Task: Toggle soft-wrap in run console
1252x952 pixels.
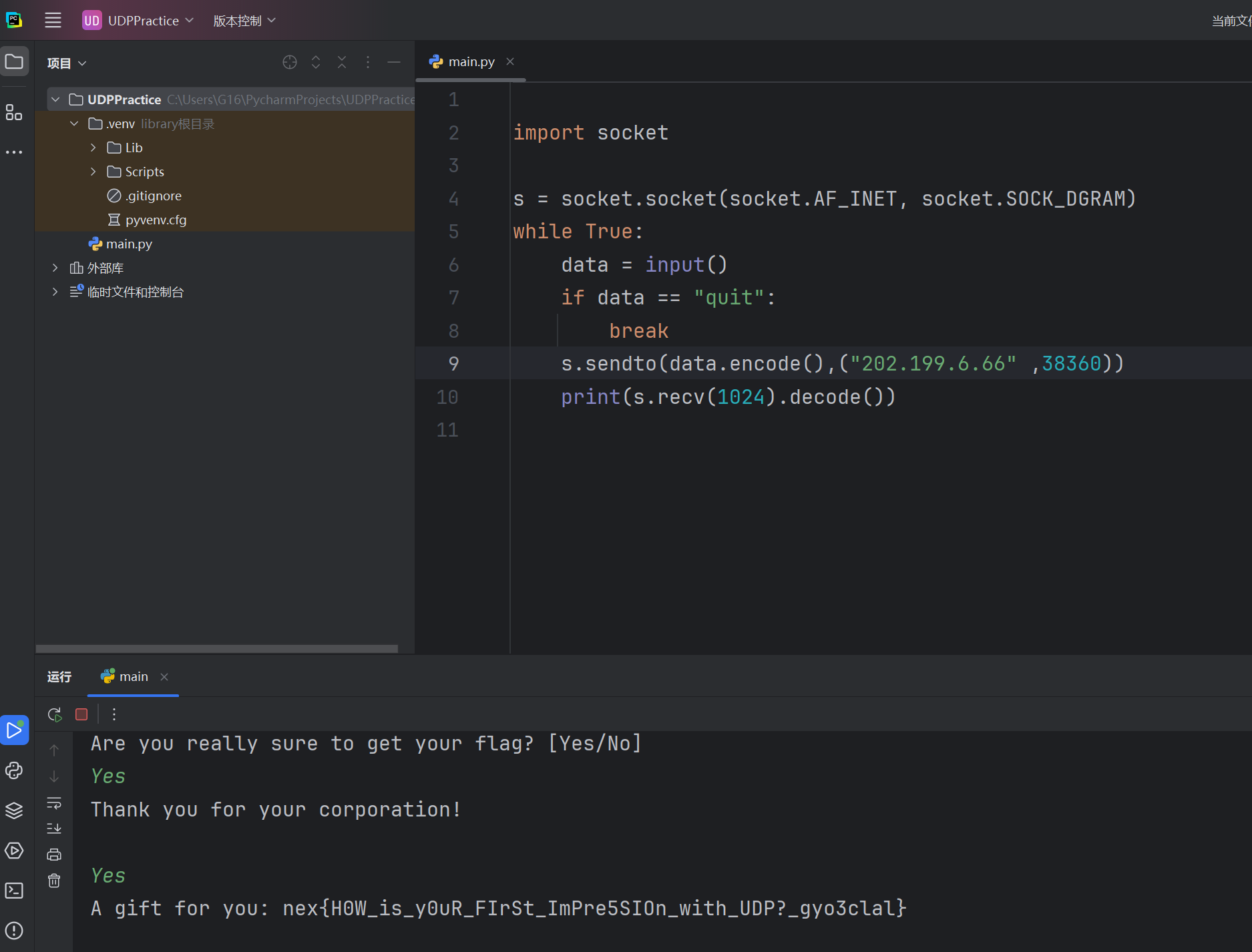Action: [x=54, y=802]
